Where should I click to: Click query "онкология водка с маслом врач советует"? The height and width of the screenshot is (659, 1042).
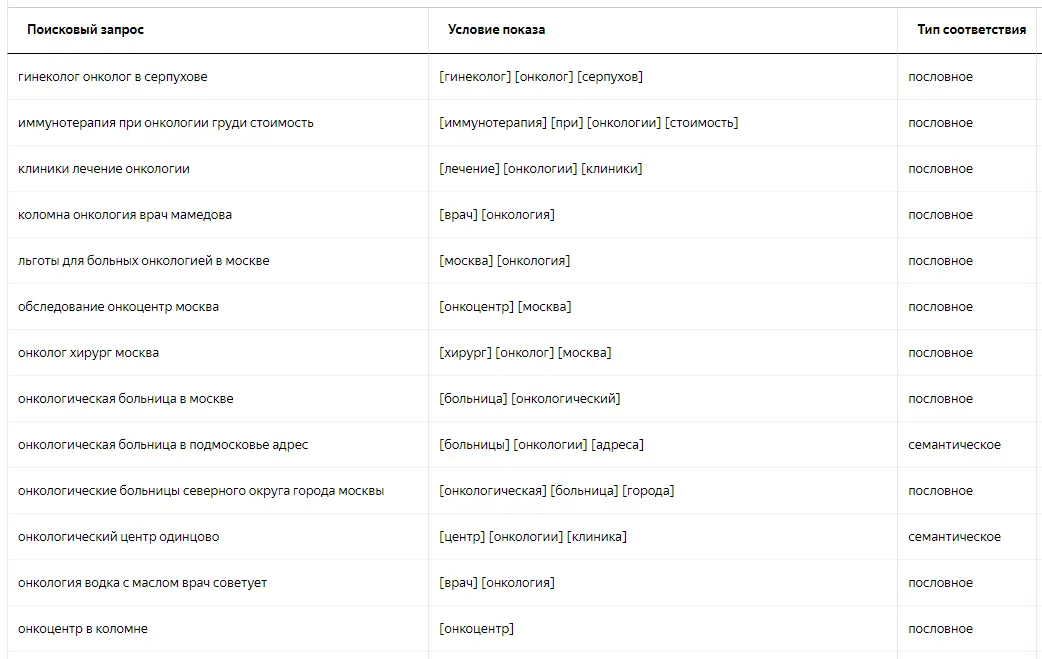pyautogui.click(x=143, y=583)
